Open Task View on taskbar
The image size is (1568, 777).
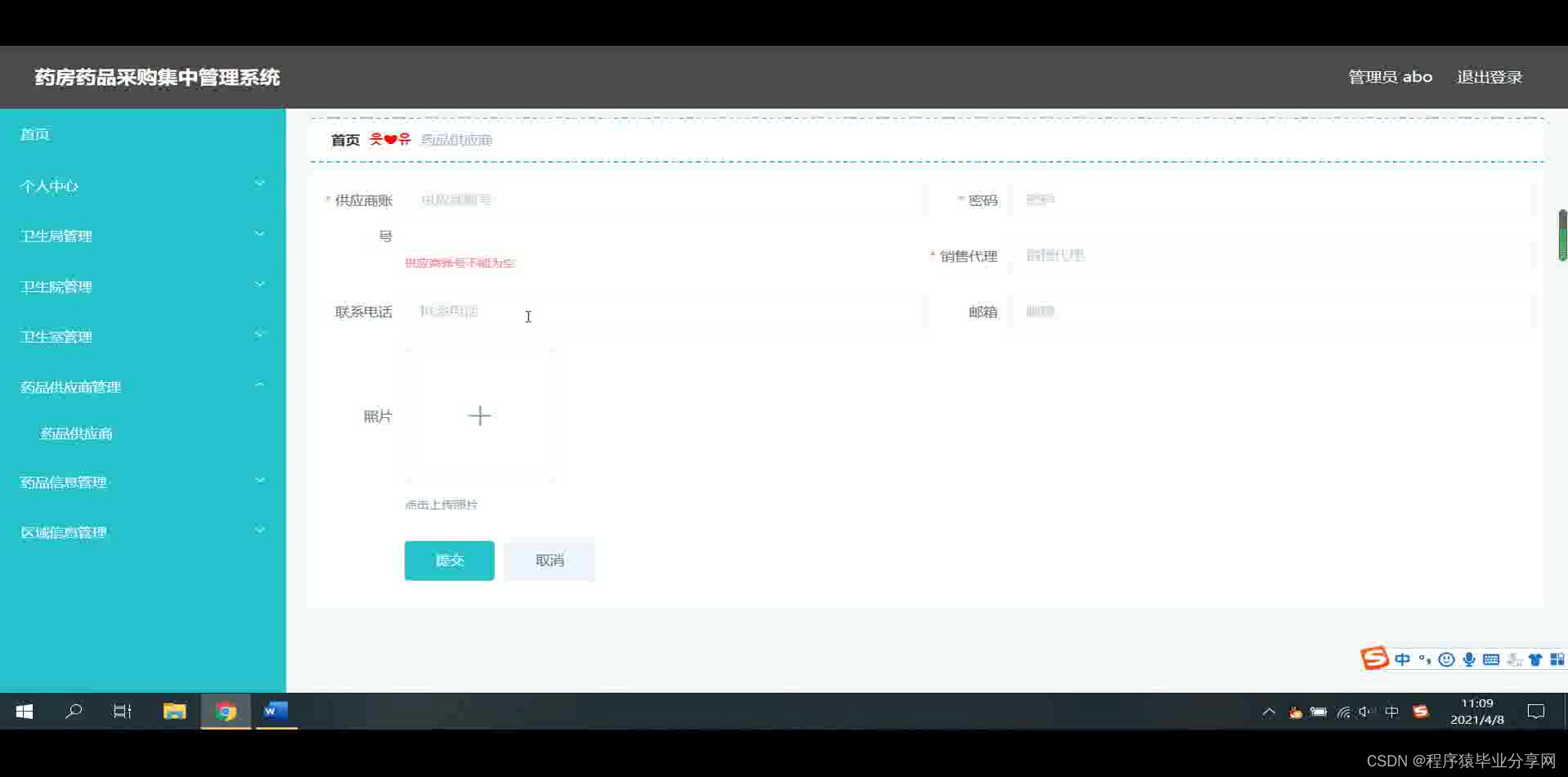coord(123,712)
